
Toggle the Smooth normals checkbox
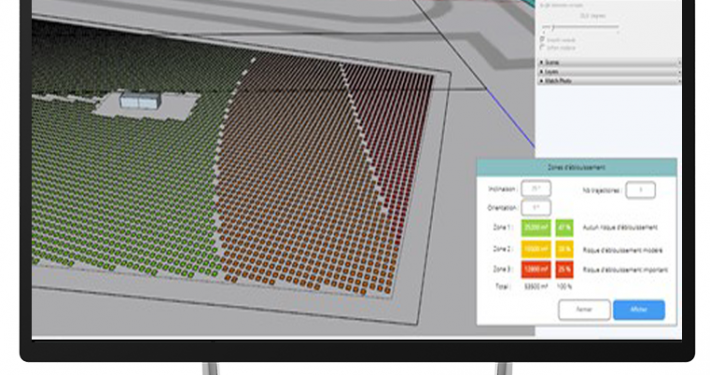click(x=542, y=40)
